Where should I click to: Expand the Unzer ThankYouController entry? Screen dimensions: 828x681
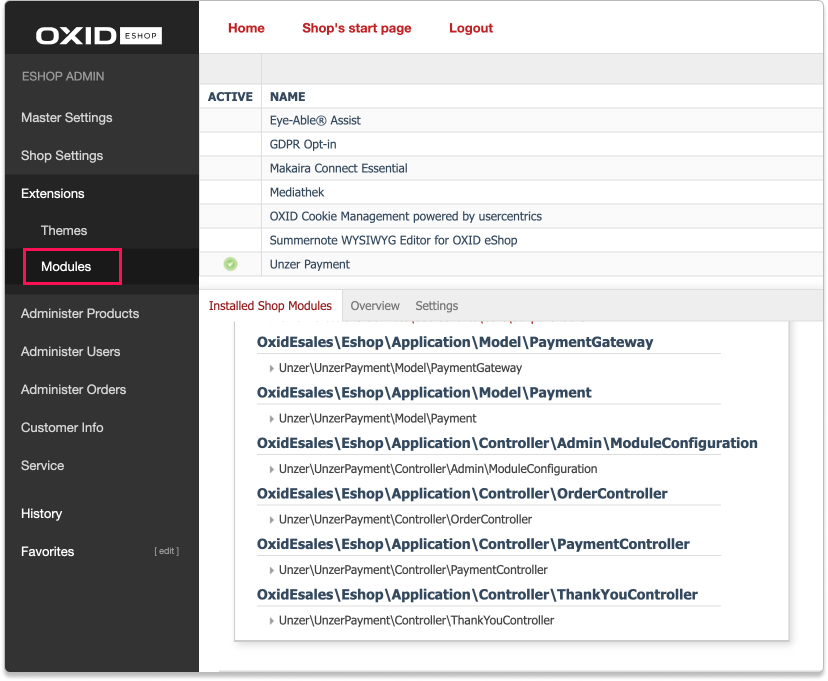click(x=271, y=620)
